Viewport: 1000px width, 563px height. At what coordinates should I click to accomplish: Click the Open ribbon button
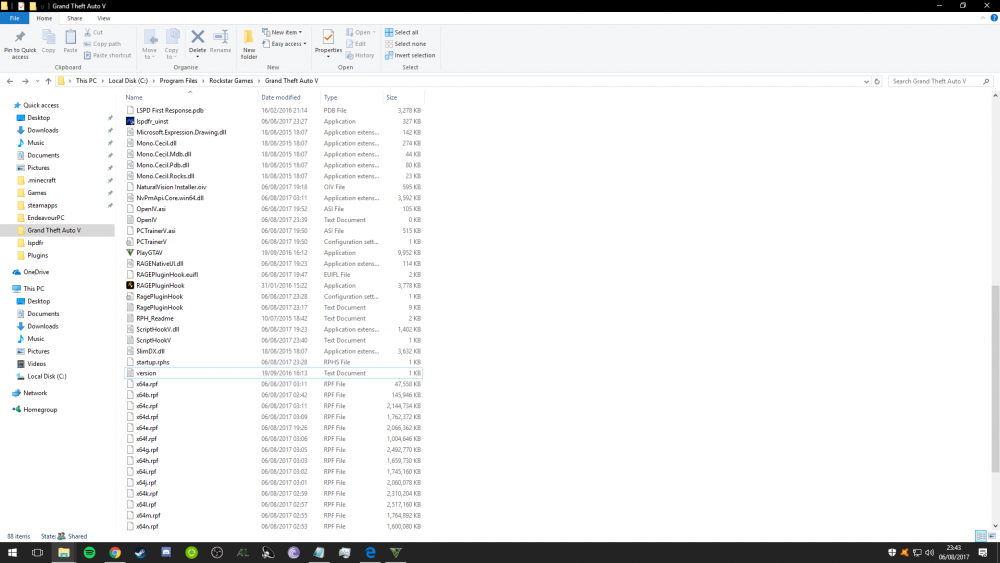coord(360,32)
